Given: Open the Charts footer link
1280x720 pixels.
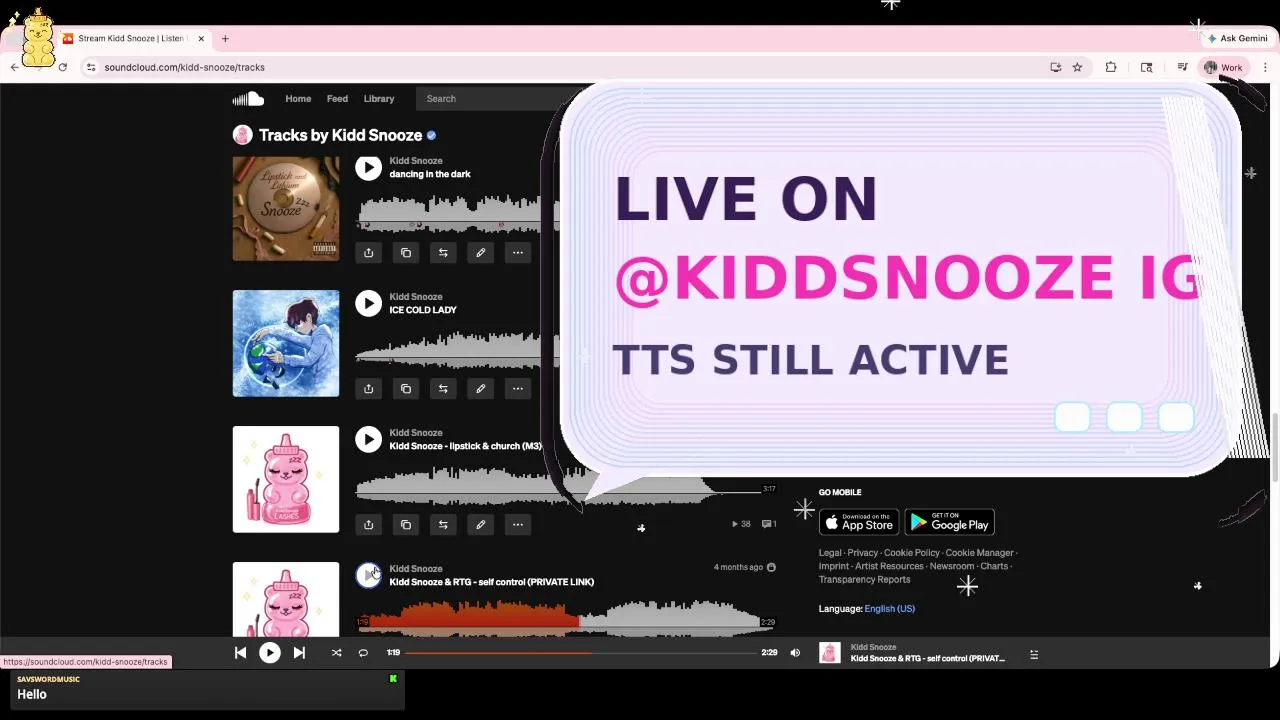Looking at the screenshot, I should coord(994,566).
